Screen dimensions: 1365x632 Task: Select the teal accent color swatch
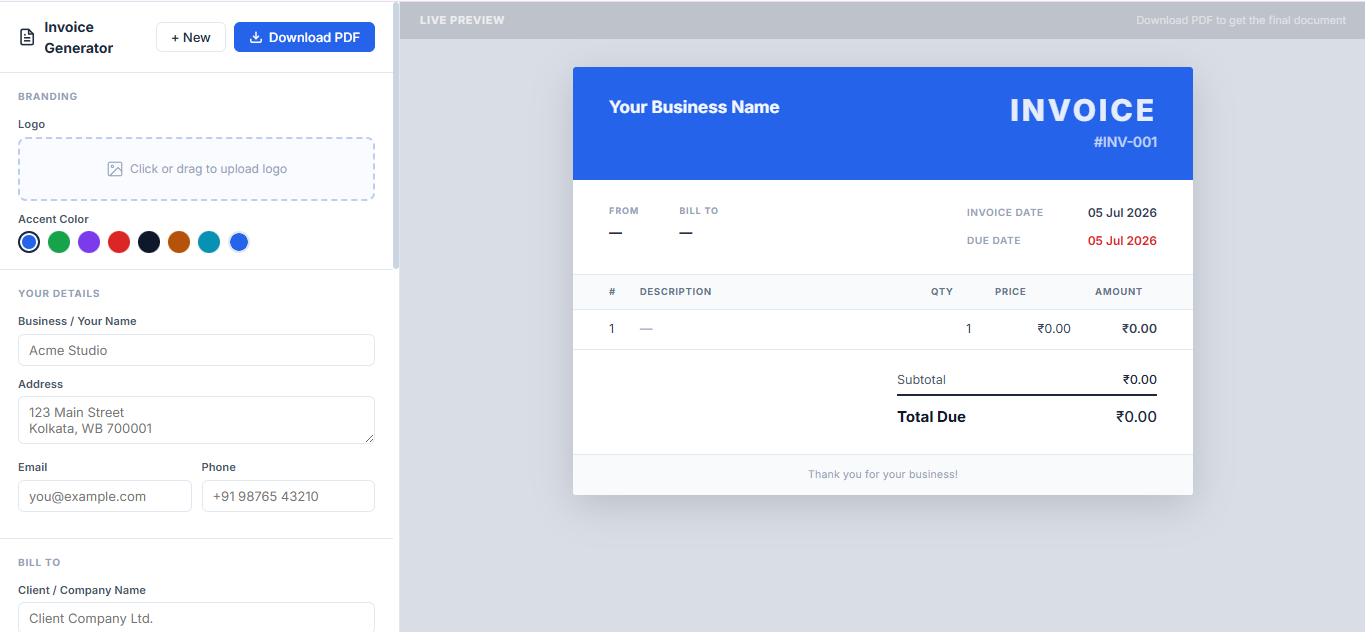coord(209,242)
